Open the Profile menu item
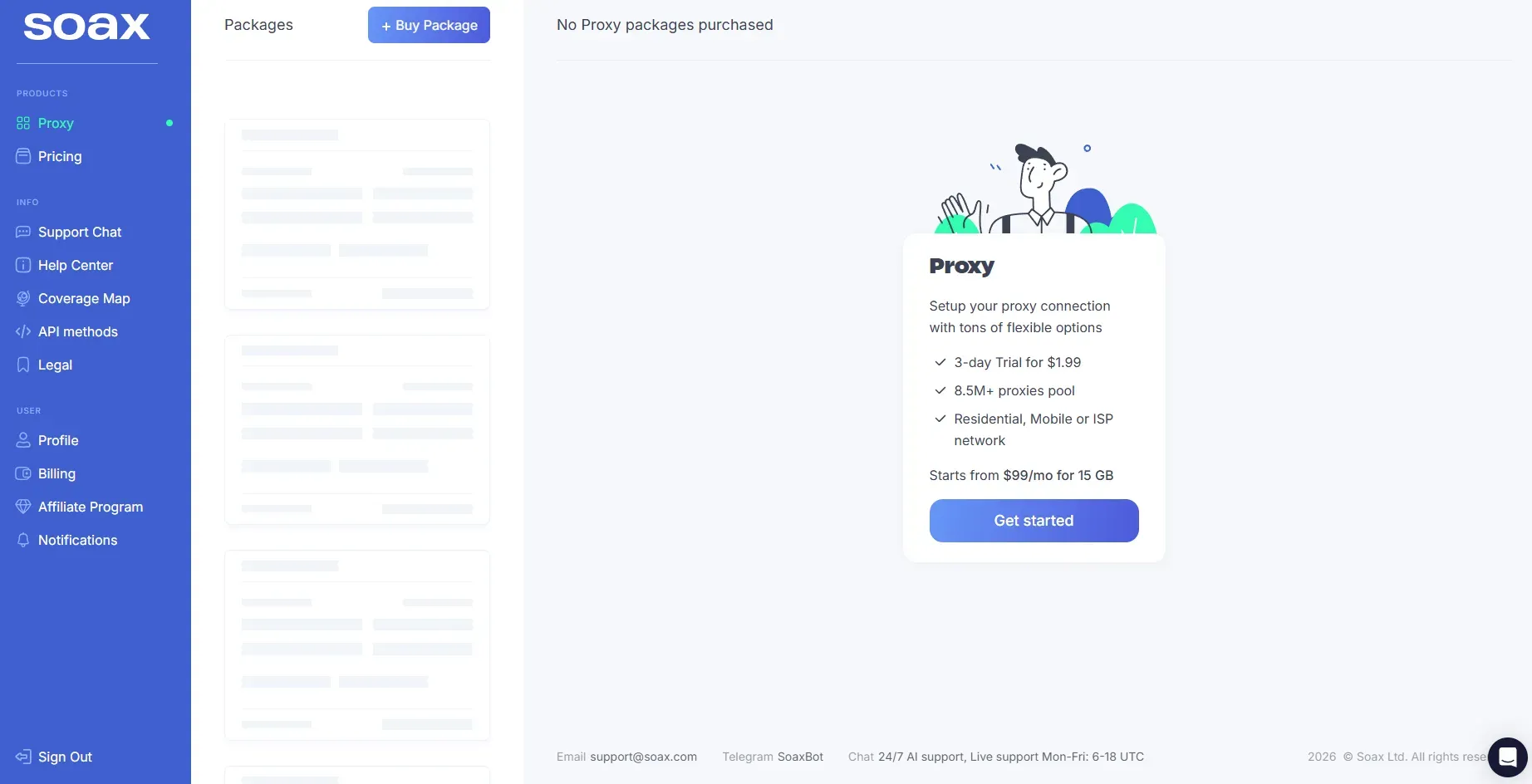This screenshot has width=1532, height=784. pyautogui.click(x=58, y=441)
